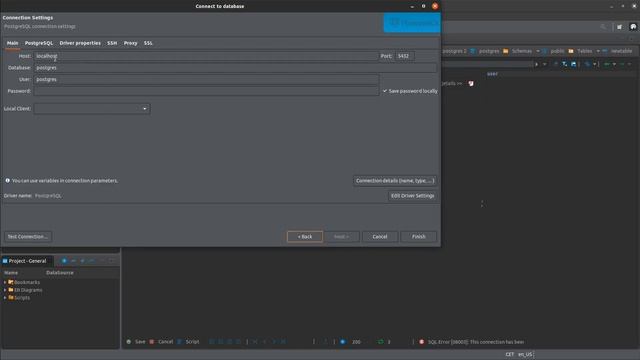Screen dimensions: 640x360
Task: Open Connection details (name, type, ...)
Action: pyautogui.click(x=395, y=180)
